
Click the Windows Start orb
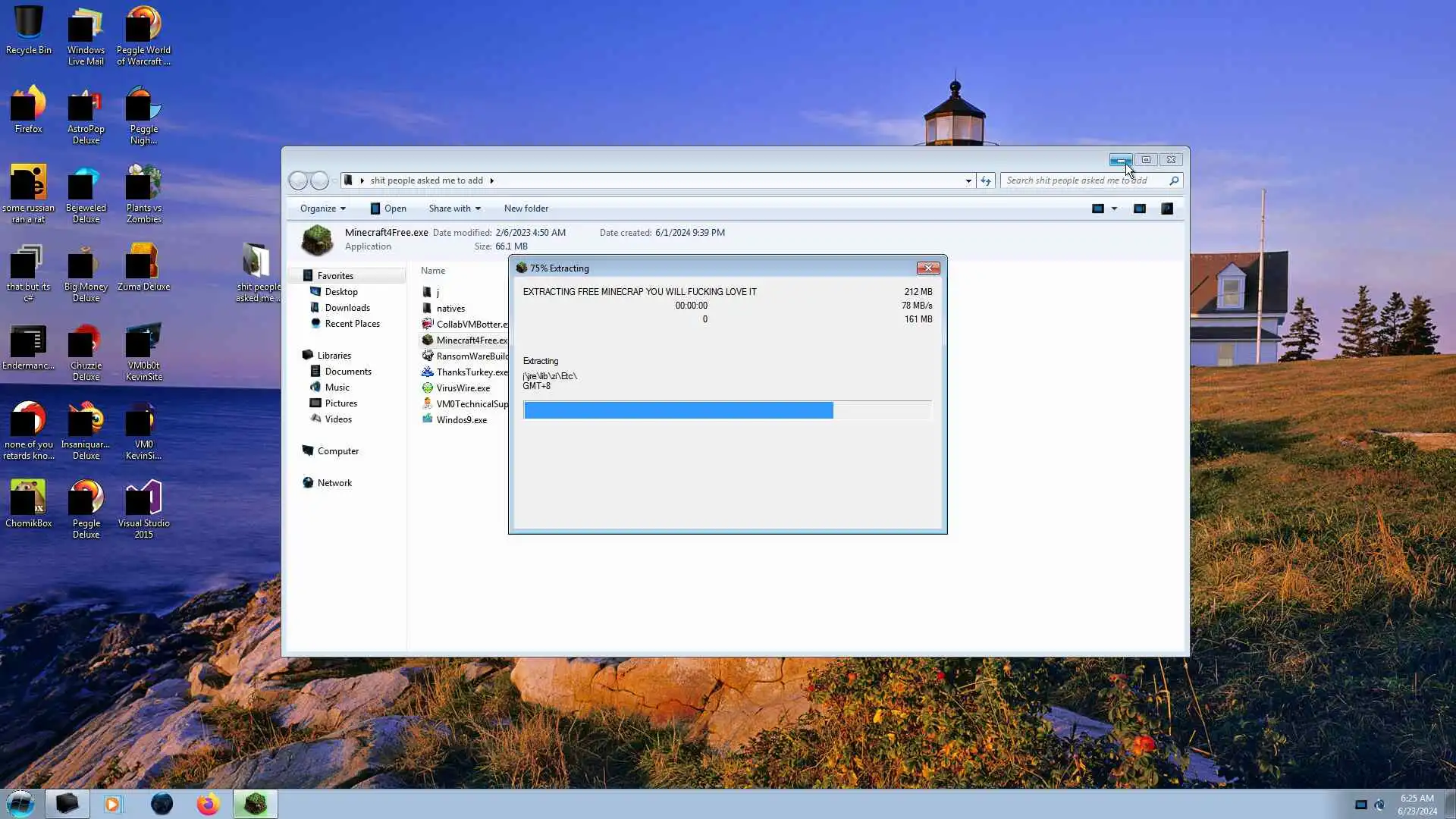(x=20, y=804)
